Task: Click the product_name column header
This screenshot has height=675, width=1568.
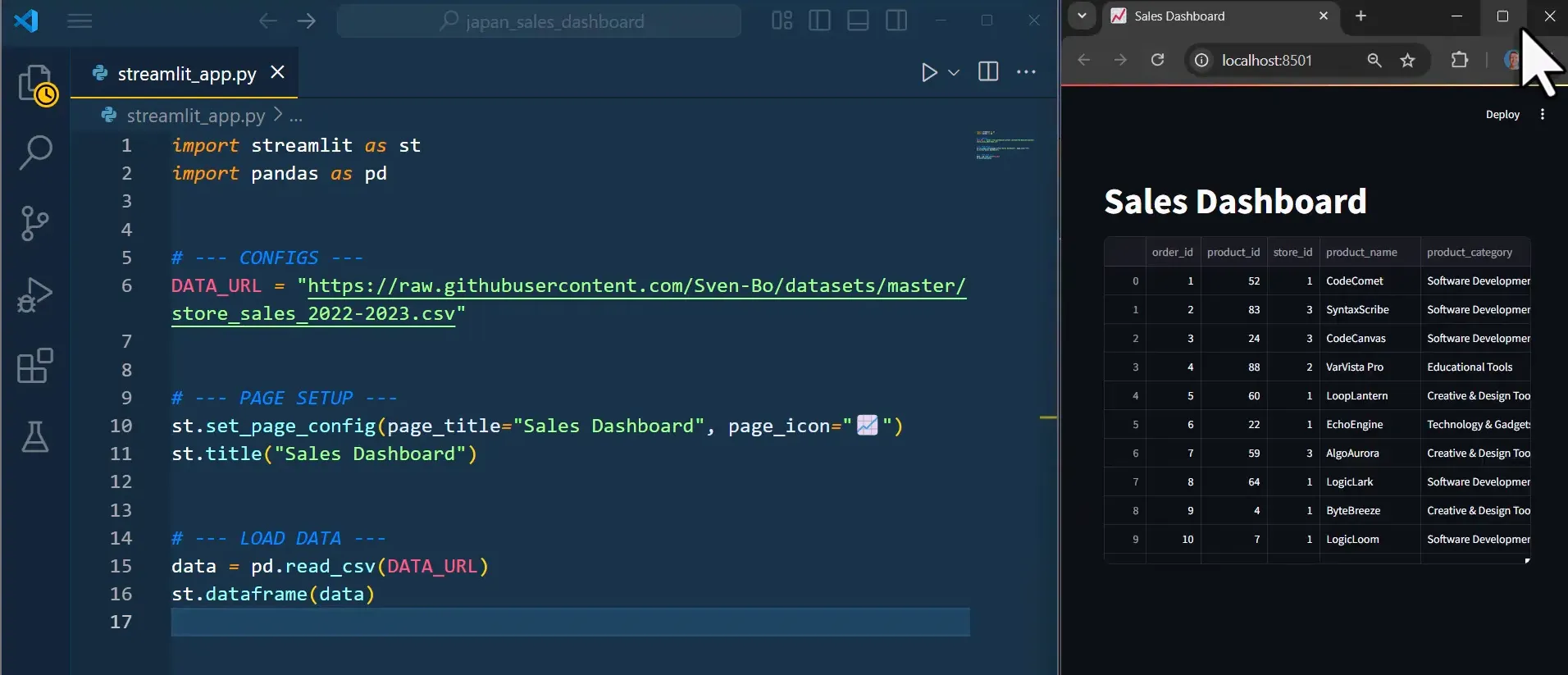Action: tap(1370, 252)
